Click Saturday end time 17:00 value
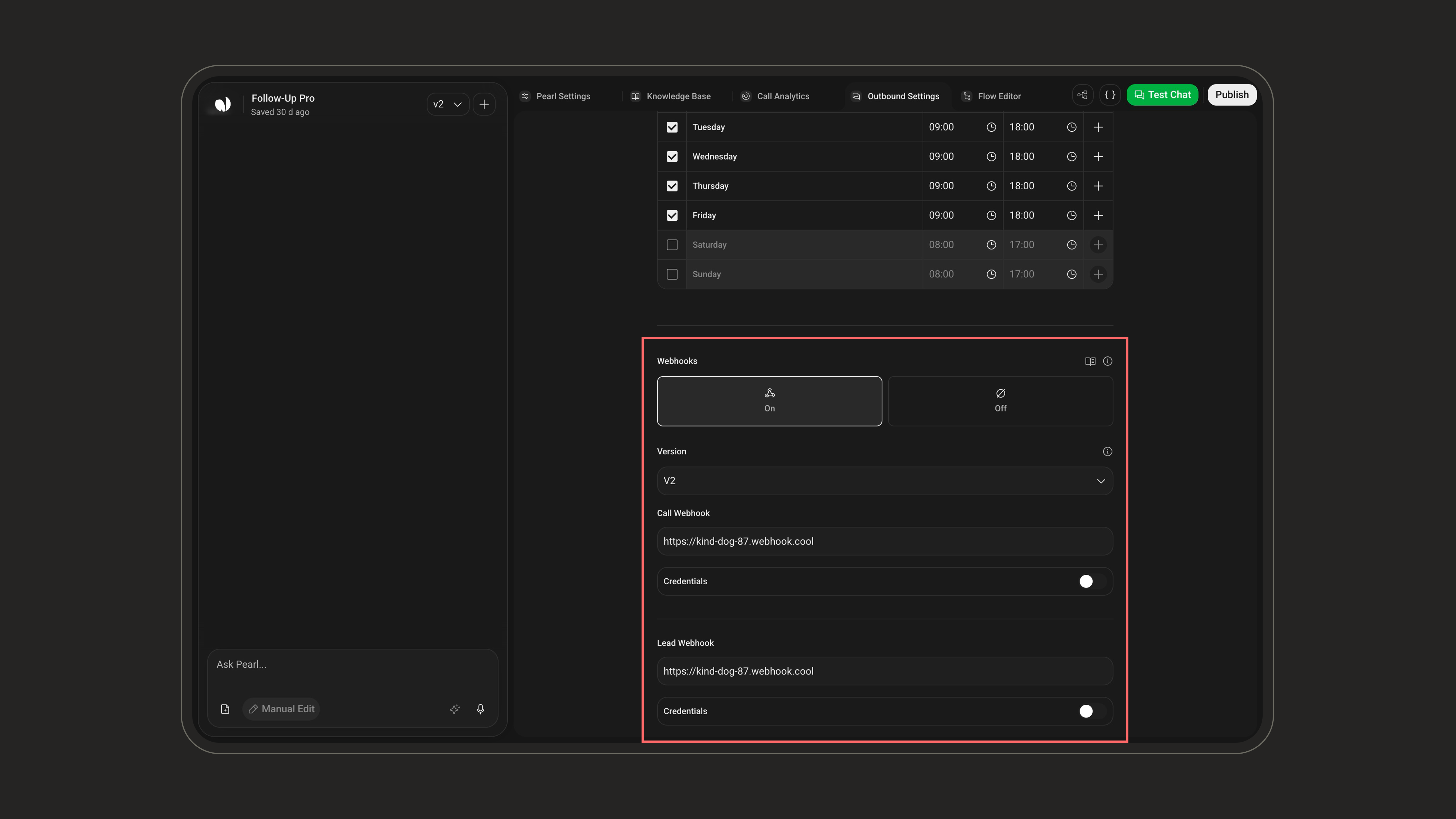Viewport: 1456px width, 819px height. (x=1022, y=245)
